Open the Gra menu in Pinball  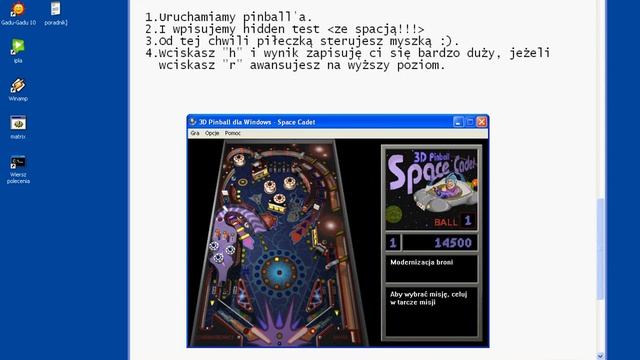pos(195,133)
